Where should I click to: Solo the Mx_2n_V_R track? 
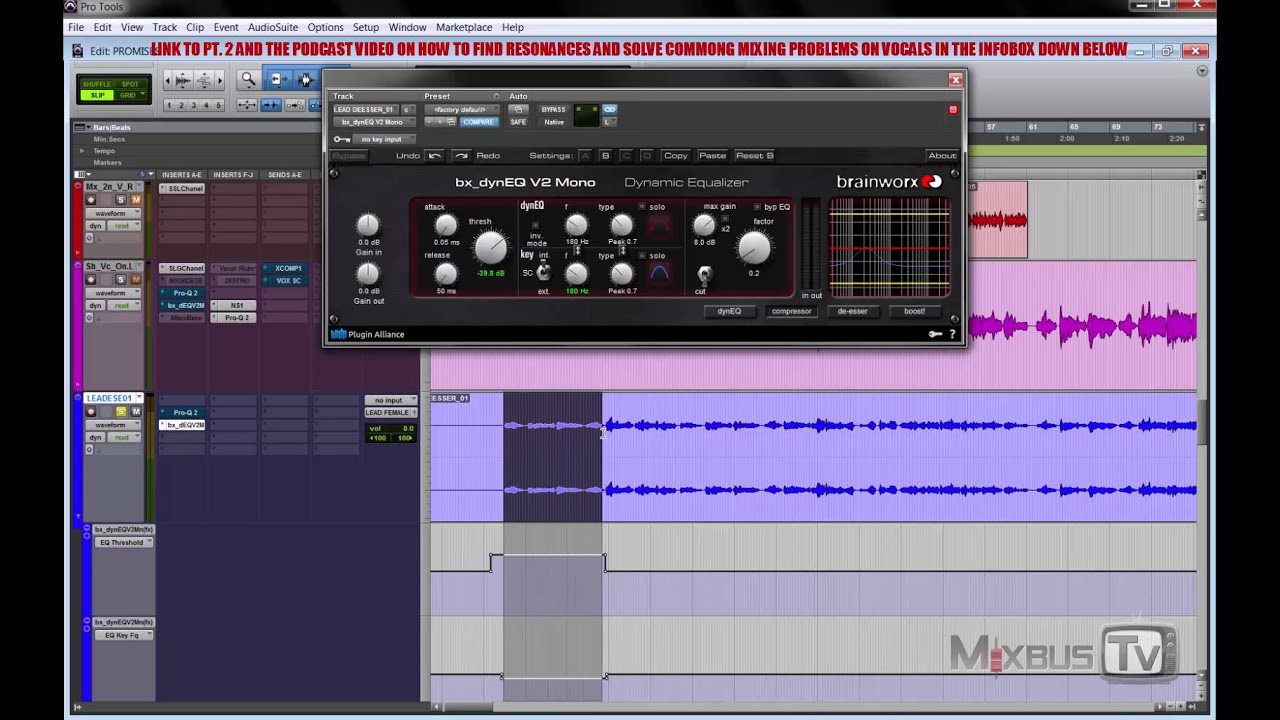pos(121,199)
